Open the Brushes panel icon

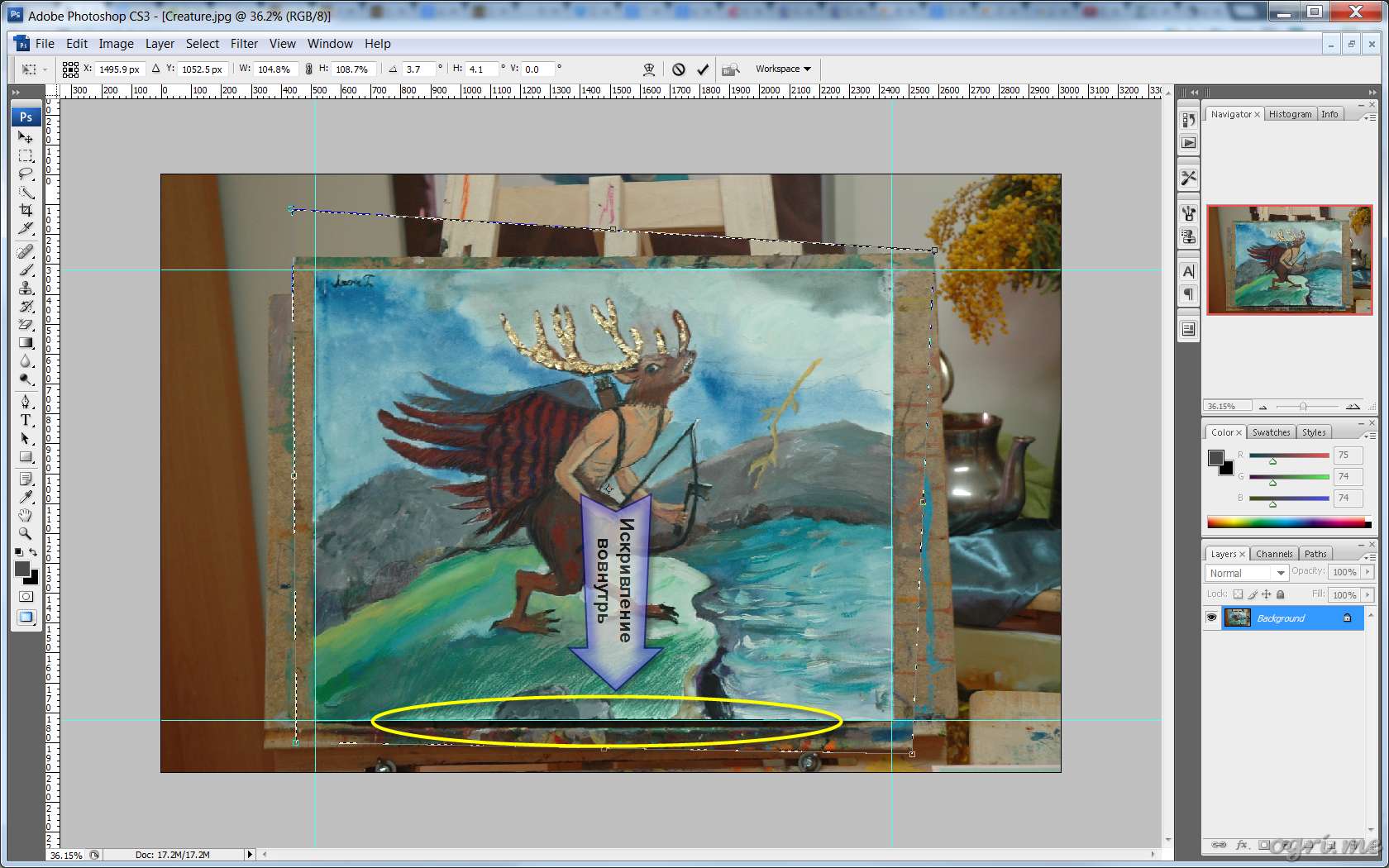1188,213
